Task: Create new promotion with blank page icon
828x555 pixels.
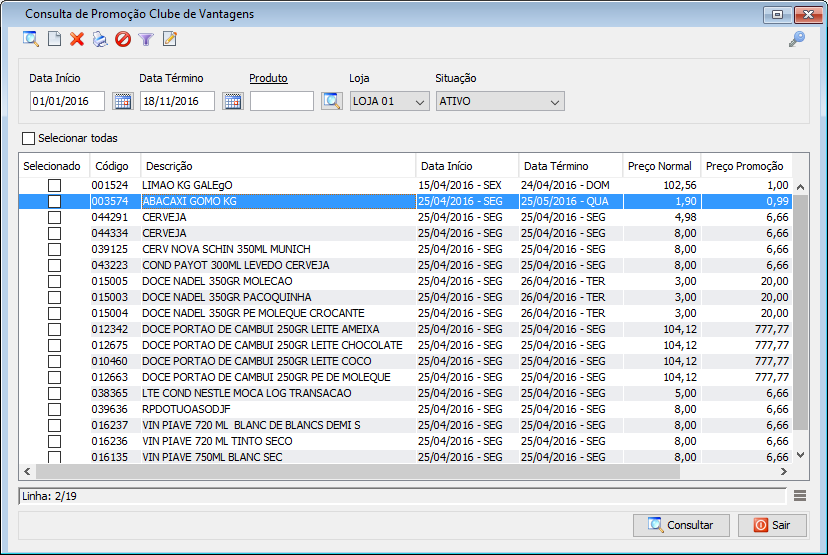Action: (54, 39)
